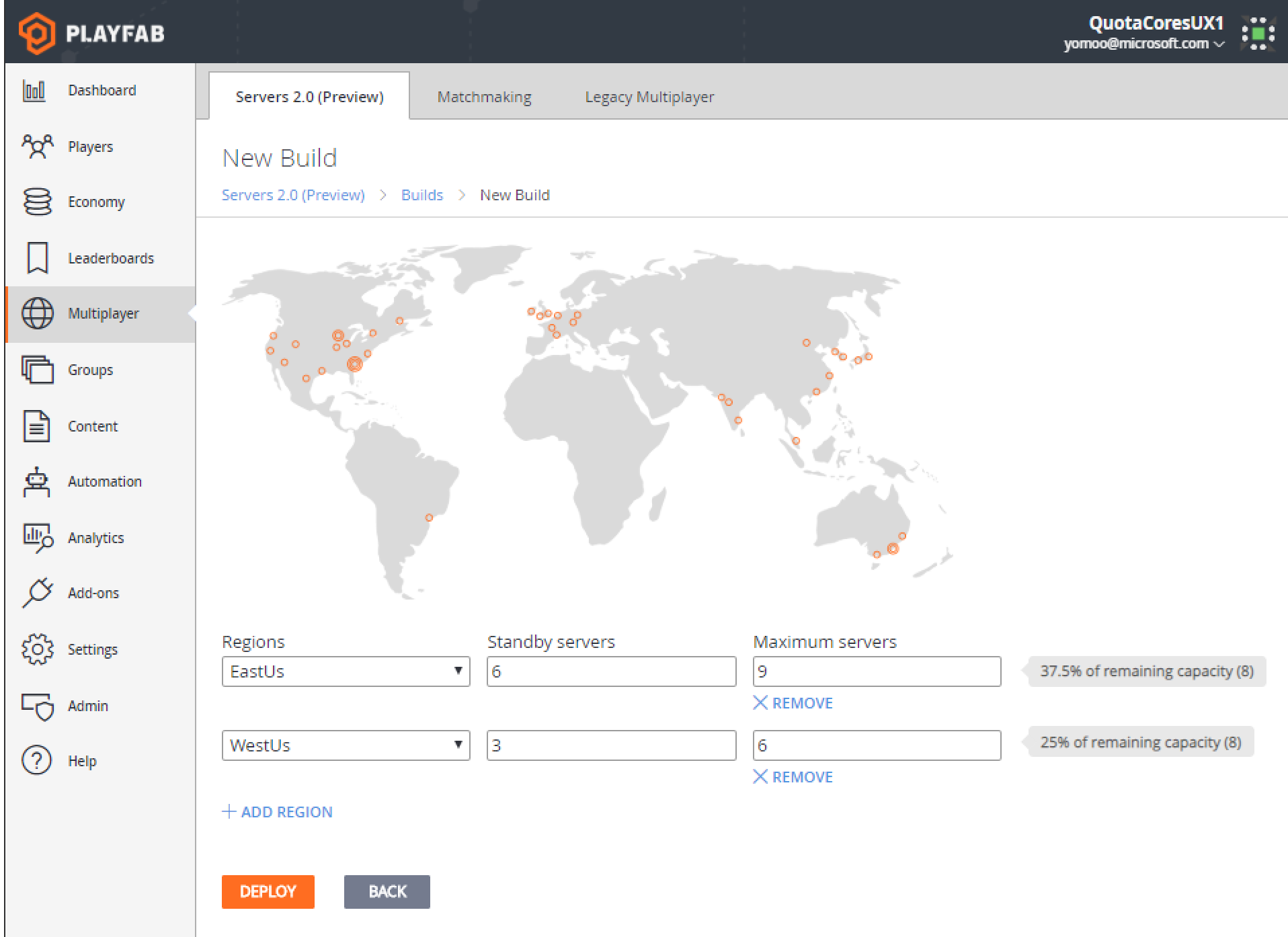Click the PlayFab logo icon
The image size is (1288, 937).
click(x=36, y=33)
